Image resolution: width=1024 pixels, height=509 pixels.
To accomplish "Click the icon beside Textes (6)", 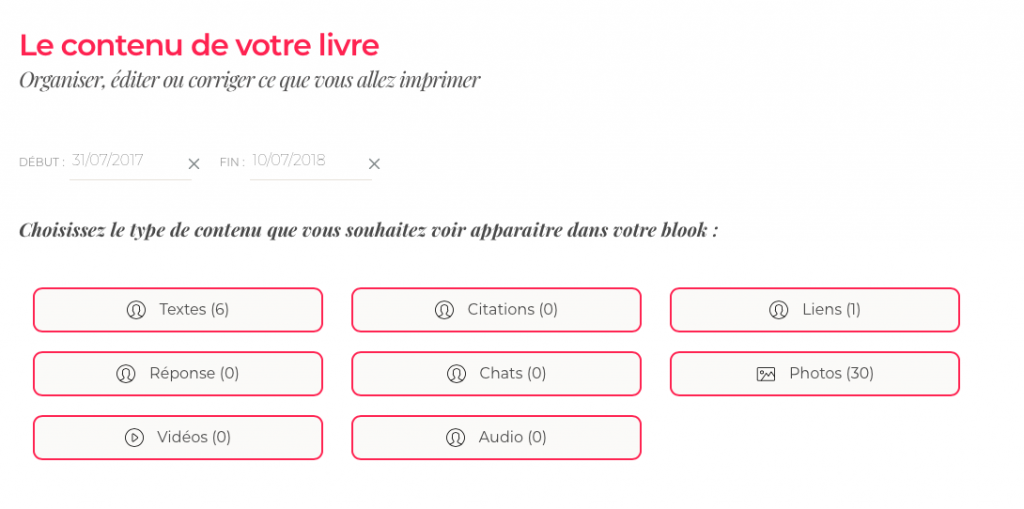I will (136, 310).
